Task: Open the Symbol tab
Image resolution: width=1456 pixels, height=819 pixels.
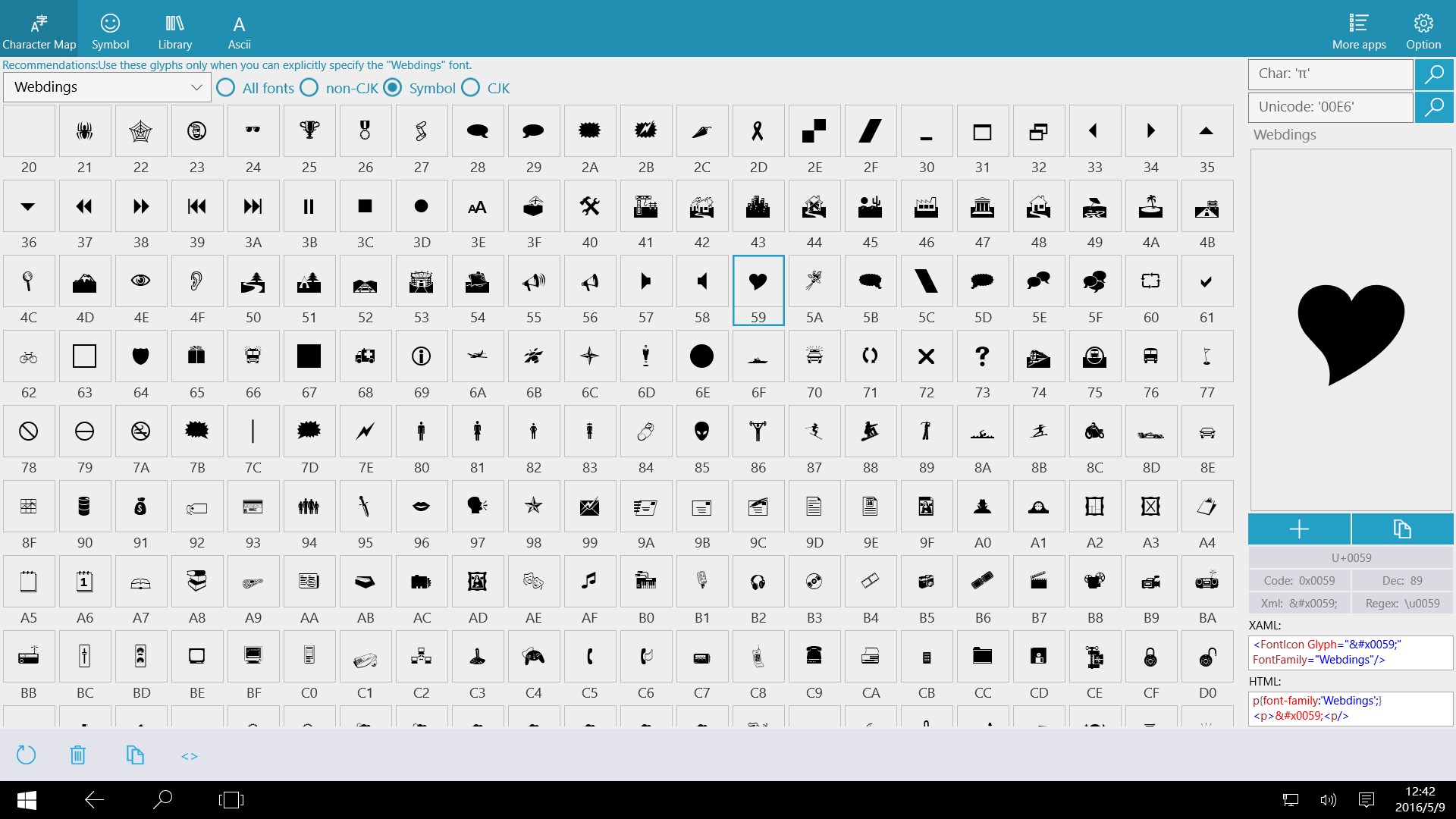Action: (111, 30)
